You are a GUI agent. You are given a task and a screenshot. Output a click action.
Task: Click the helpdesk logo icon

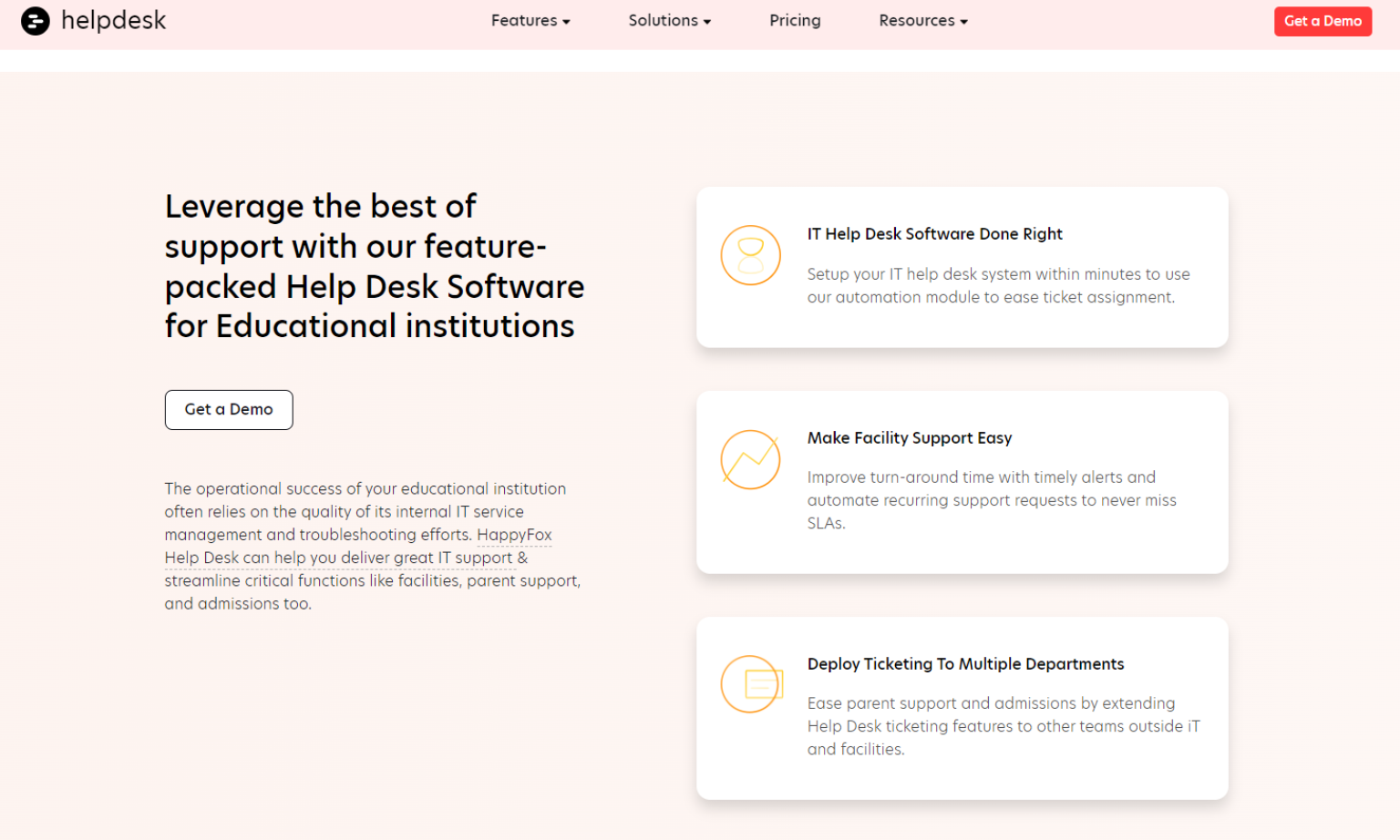pos(36,21)
